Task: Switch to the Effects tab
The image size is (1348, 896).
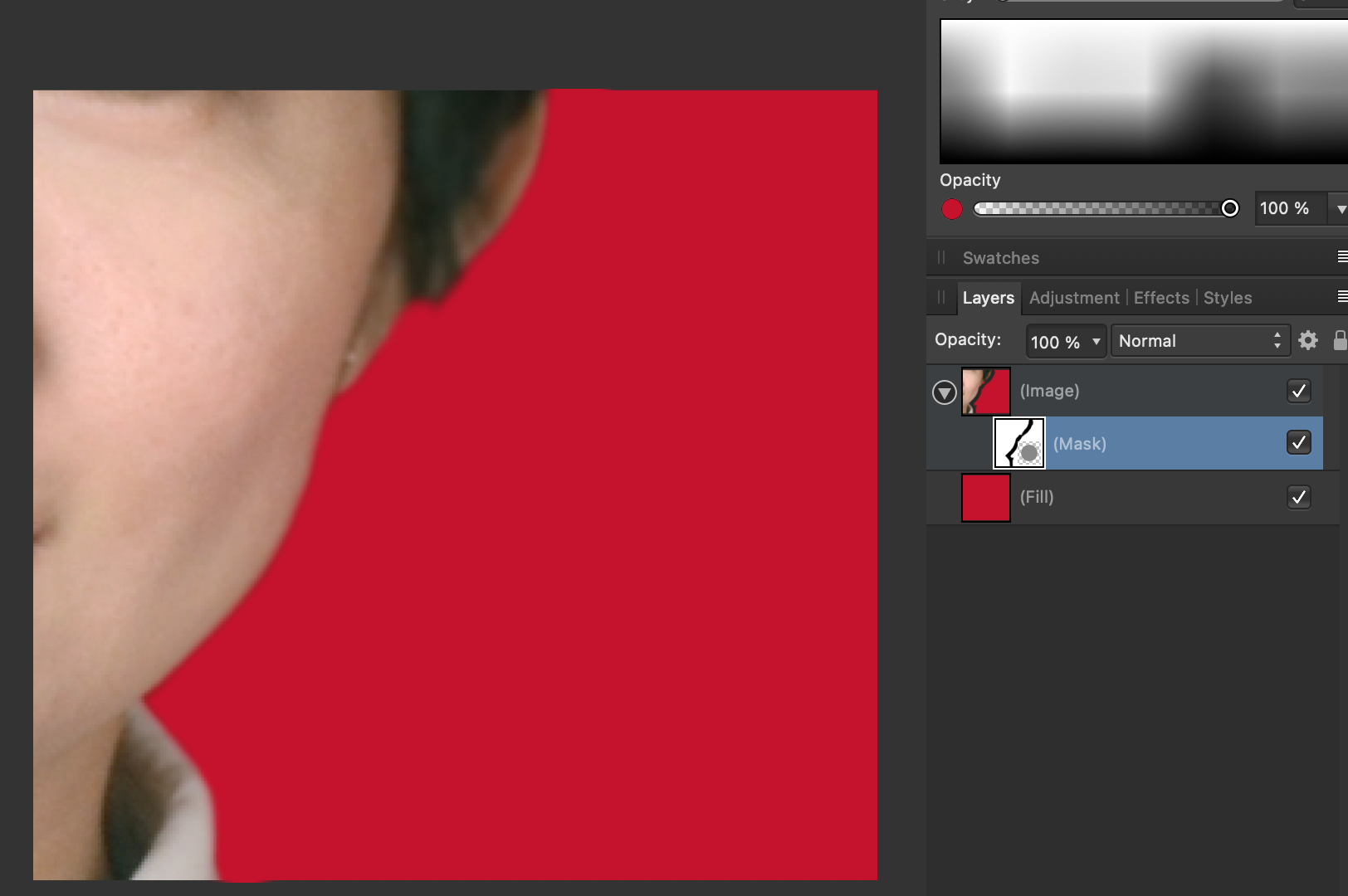Action: coord(1161,298)
